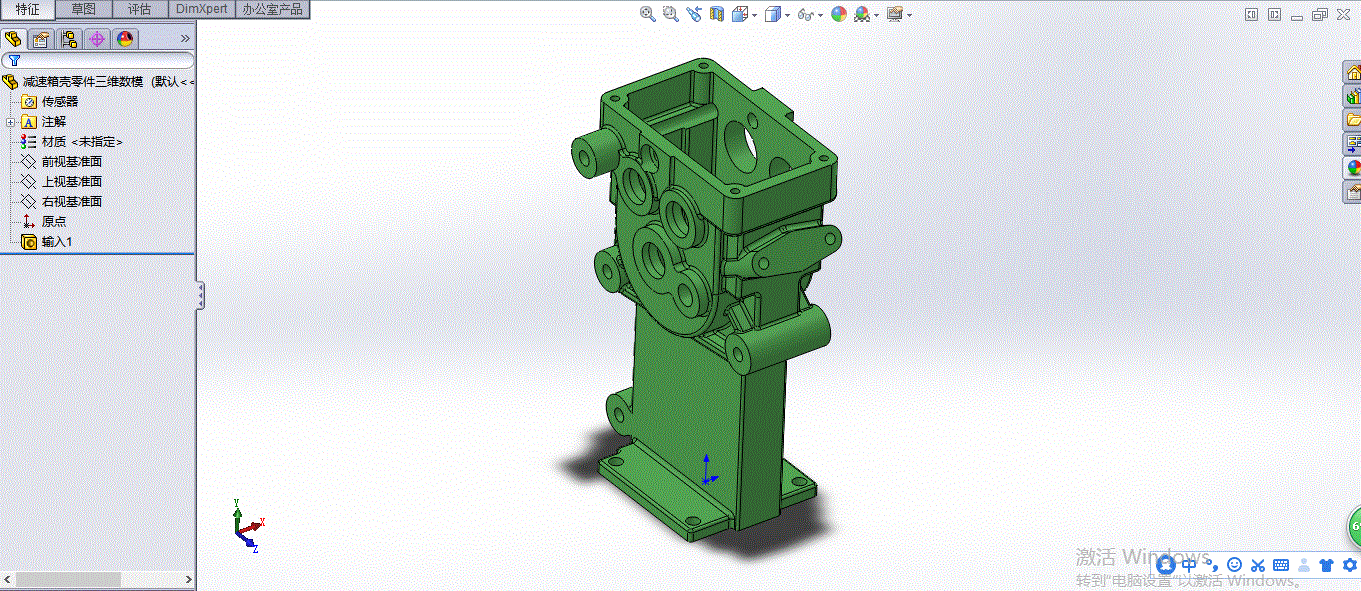1361x591 pixels.
Task: Click the filter funnel icon
Action: coord(14,61)
